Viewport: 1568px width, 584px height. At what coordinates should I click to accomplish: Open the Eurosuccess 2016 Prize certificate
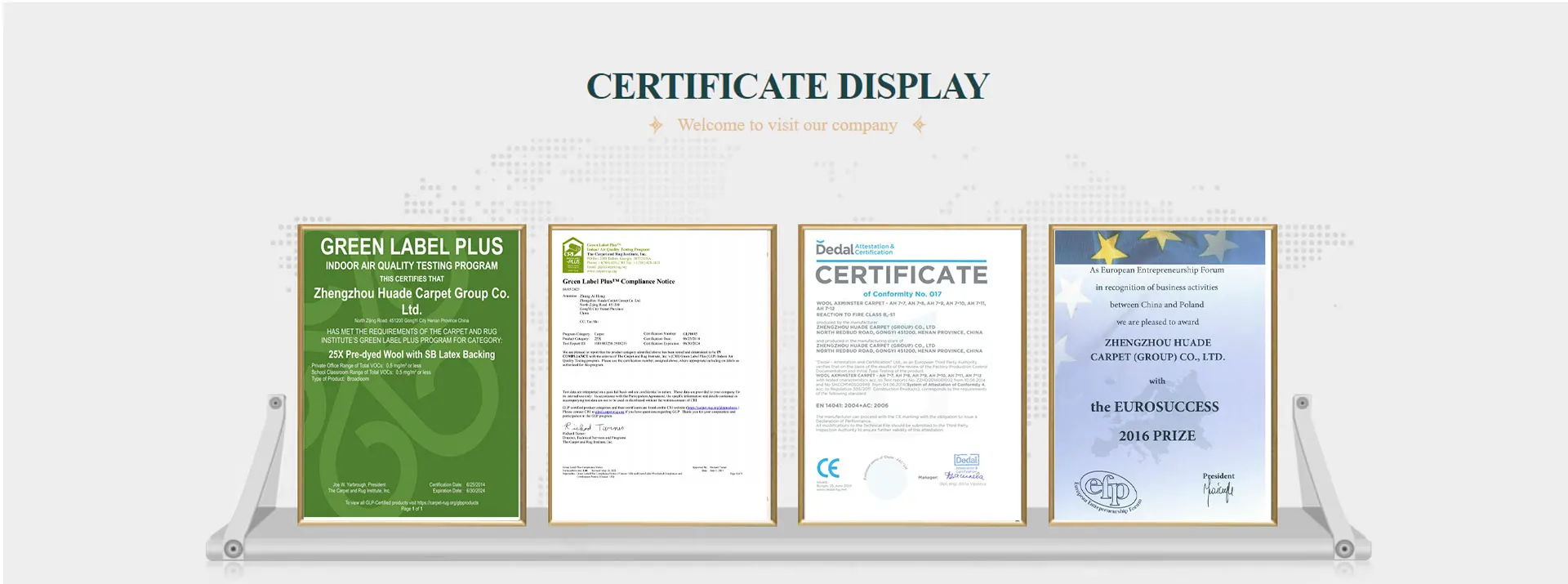[1162, 374]
